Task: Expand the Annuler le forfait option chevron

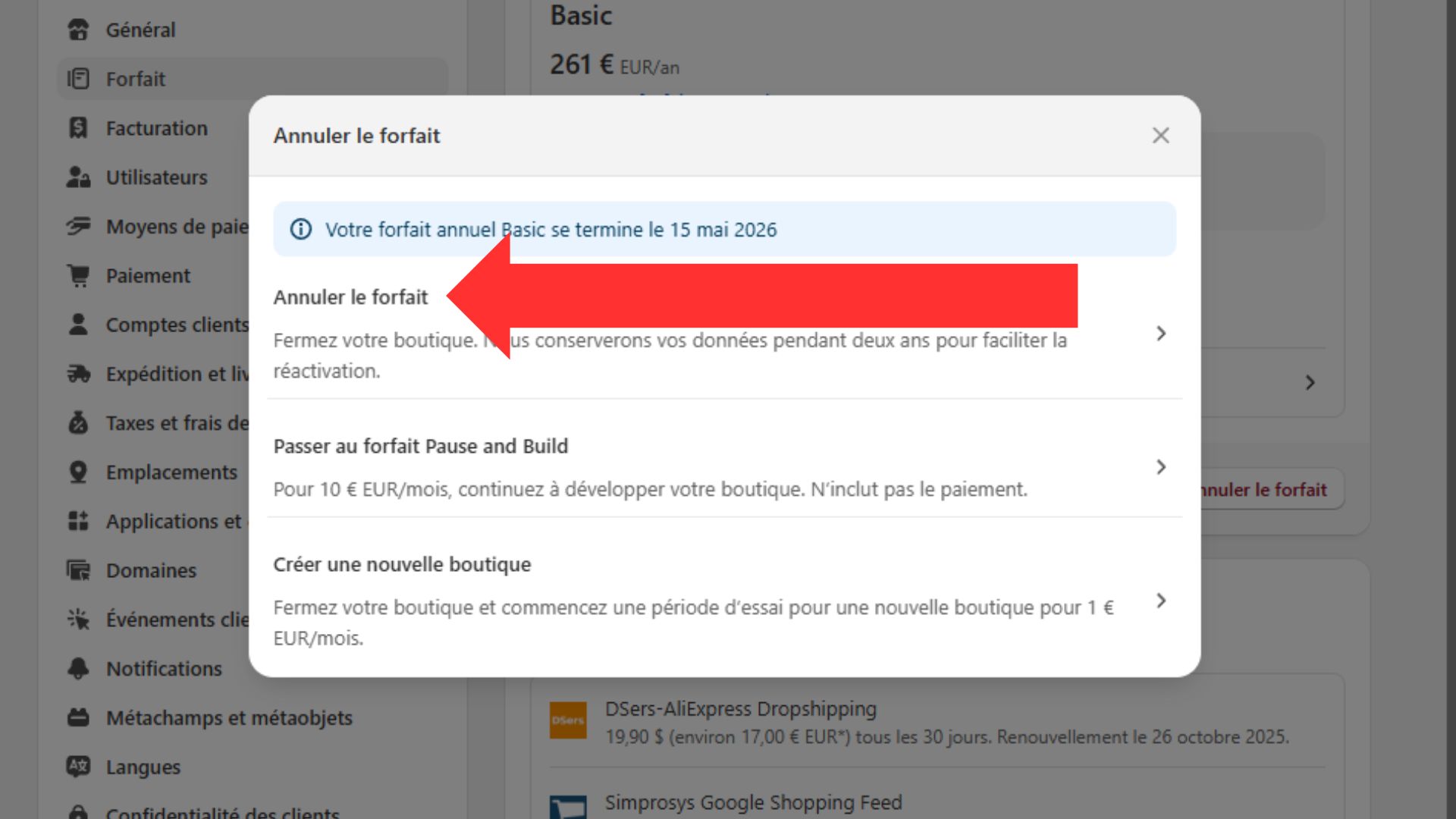Action: coord(1160,334)
